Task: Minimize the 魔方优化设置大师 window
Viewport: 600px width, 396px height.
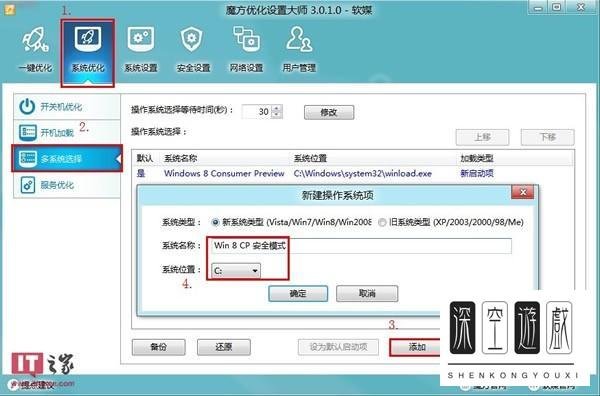Action: (538, 7)
